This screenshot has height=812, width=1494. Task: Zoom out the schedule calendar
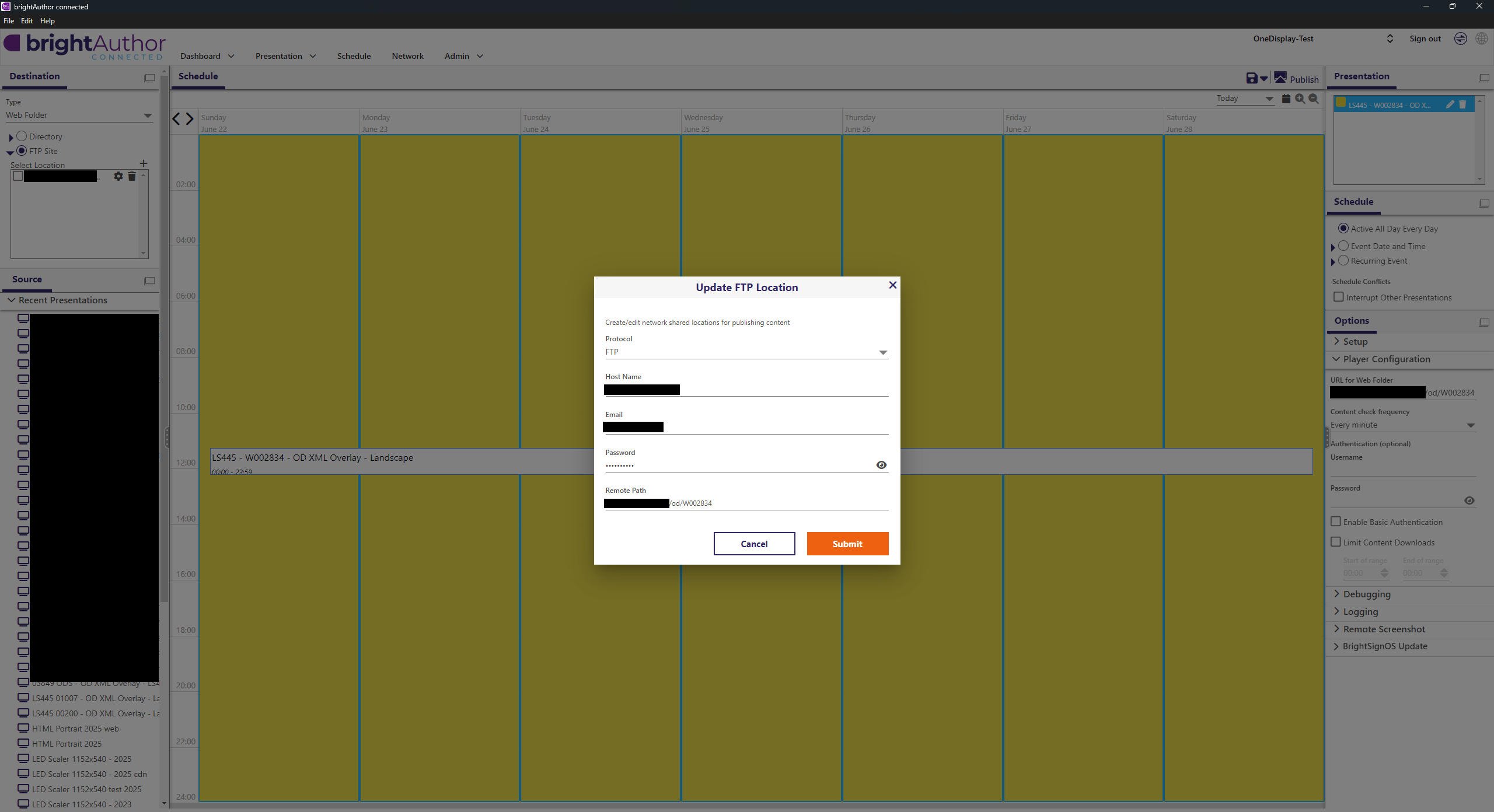pyautogui.click(x=1314, y=99)
